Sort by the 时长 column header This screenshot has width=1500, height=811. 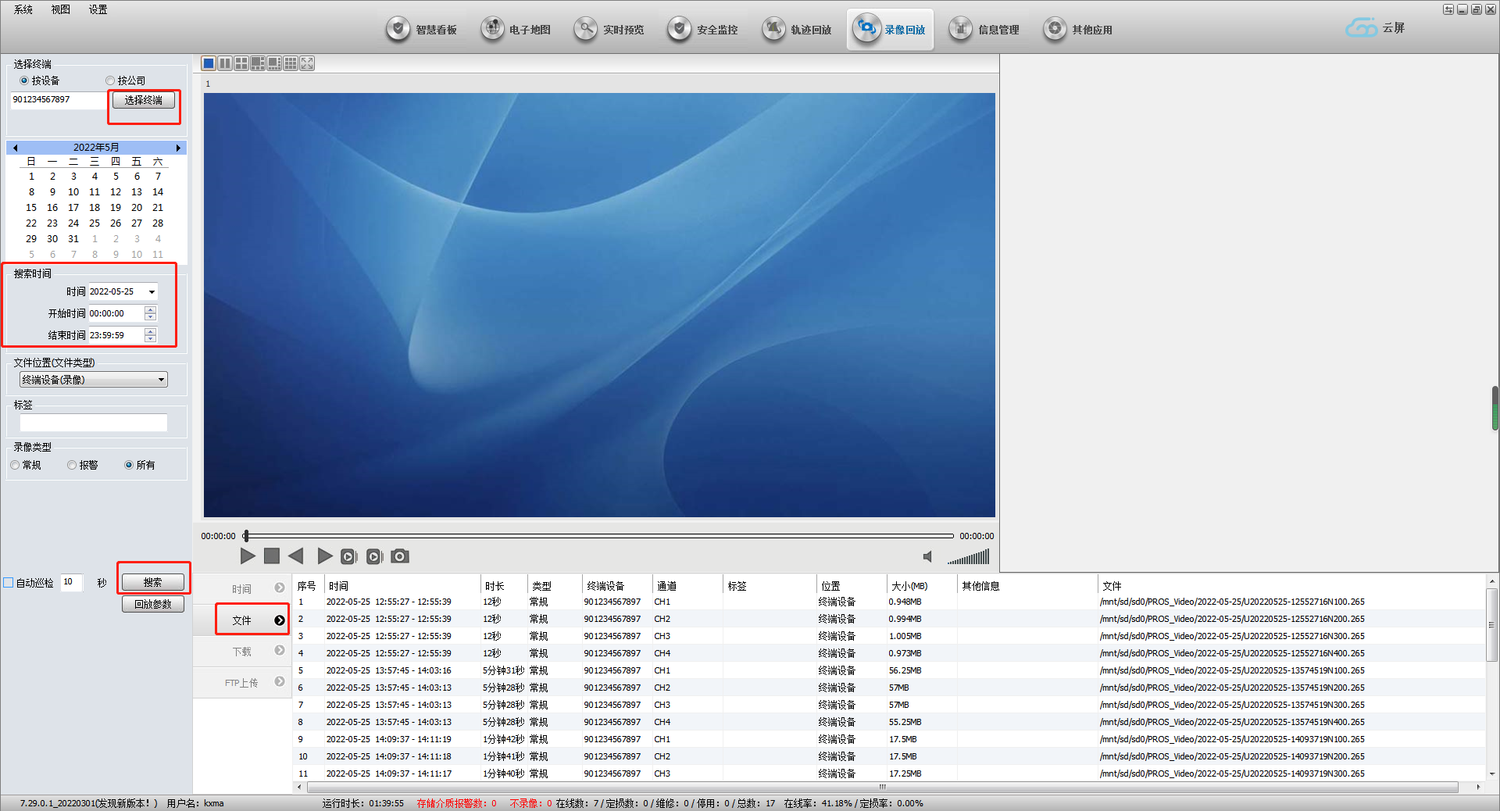504,586
